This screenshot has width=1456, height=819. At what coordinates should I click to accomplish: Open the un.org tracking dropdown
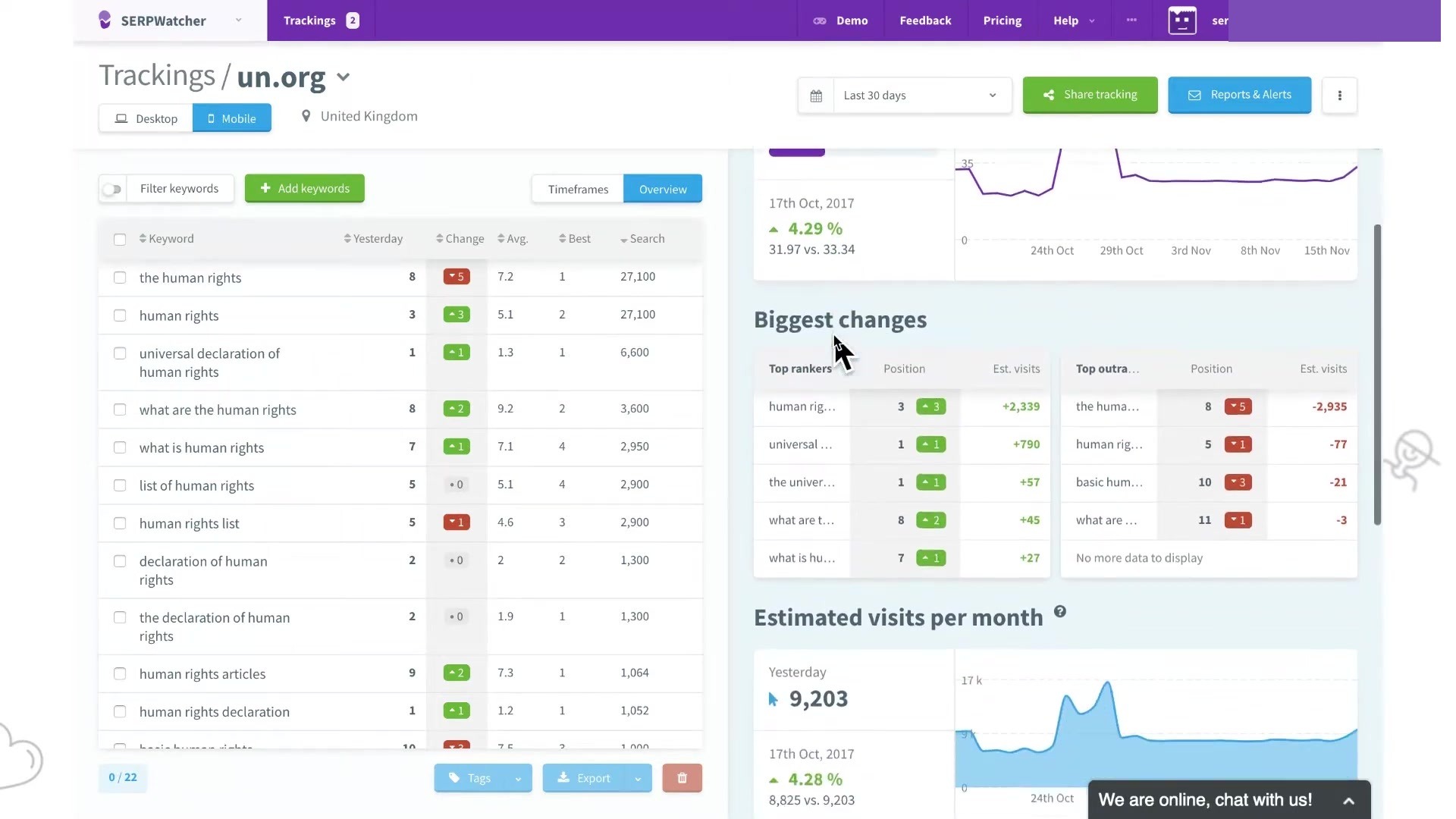coord(344,77)
